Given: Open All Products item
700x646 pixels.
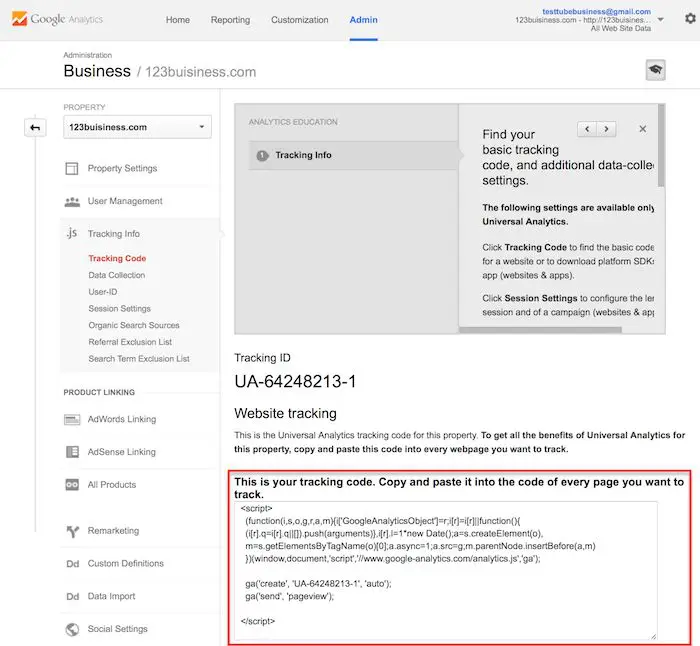Looking at the screenshot, I should (x=111, y=485).
